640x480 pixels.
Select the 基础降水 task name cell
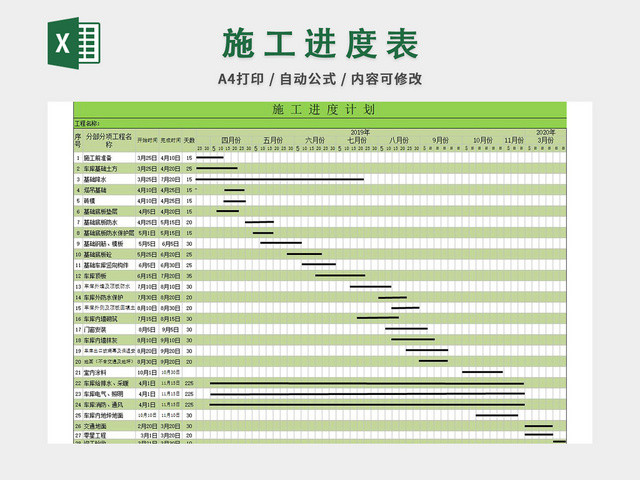coord(109,179)
